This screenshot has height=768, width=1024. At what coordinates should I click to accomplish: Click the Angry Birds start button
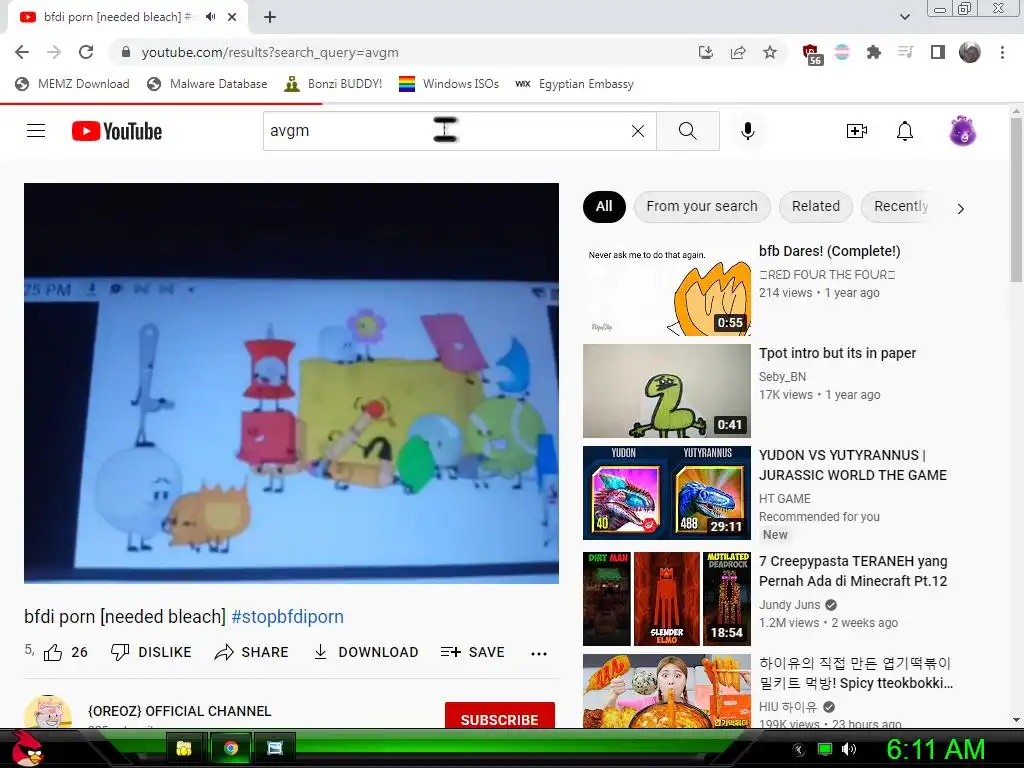tap(27, 748)
